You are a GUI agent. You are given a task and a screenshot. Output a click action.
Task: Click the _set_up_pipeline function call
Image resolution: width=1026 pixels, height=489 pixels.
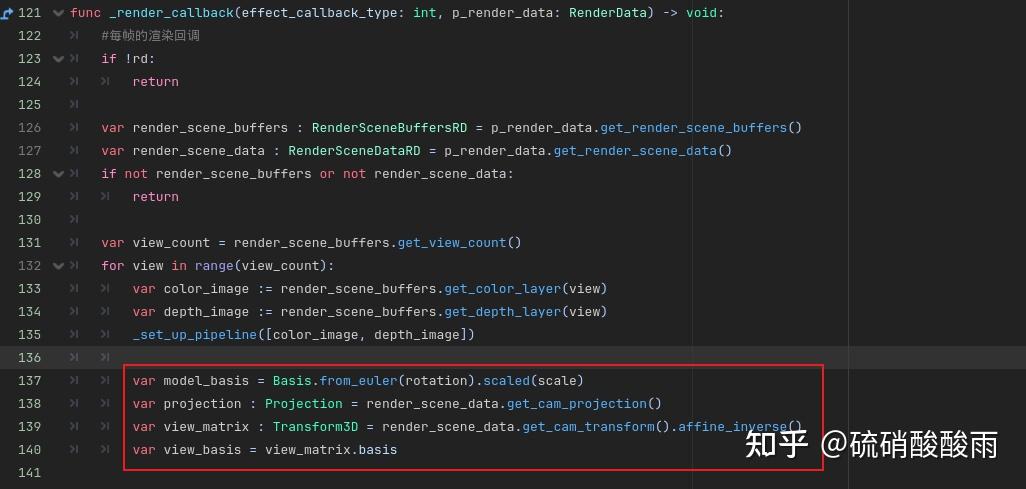[x=194, y=335]
